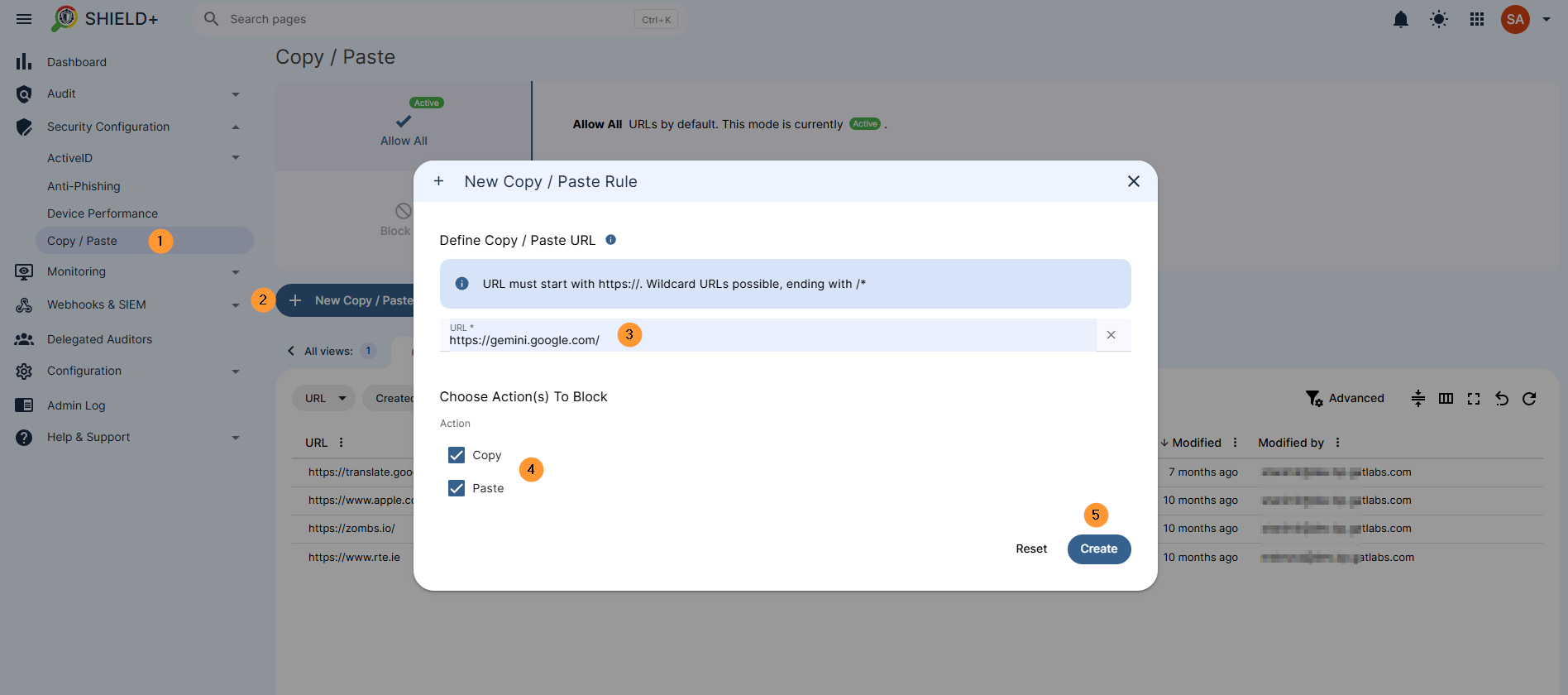Expand the Audit menu section
This screenshot has height=695, width=1568.
(236, 94)
